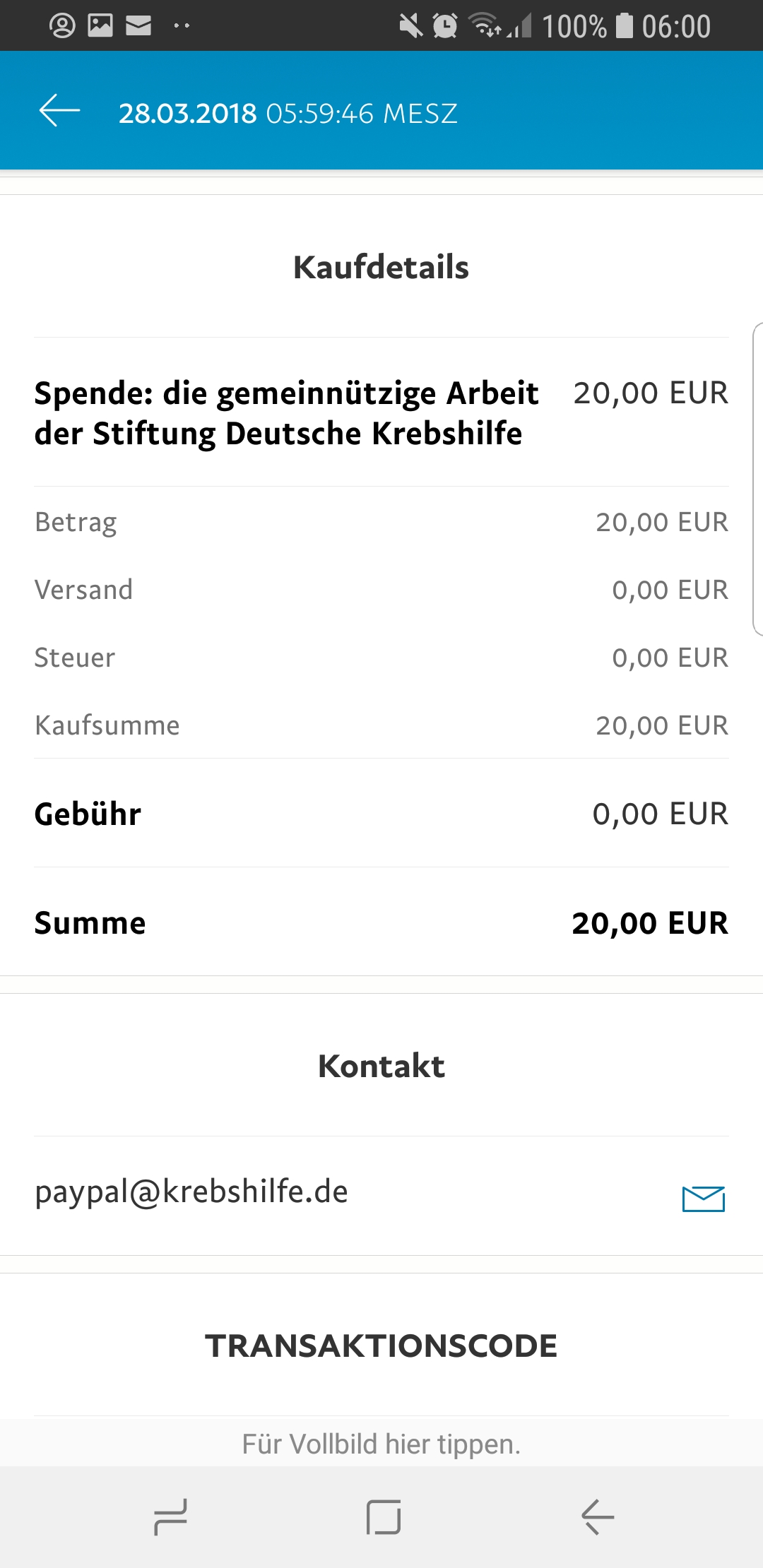Tap the alarm clock status icon
763x1568 pixels.
click(x=445, y=26)
